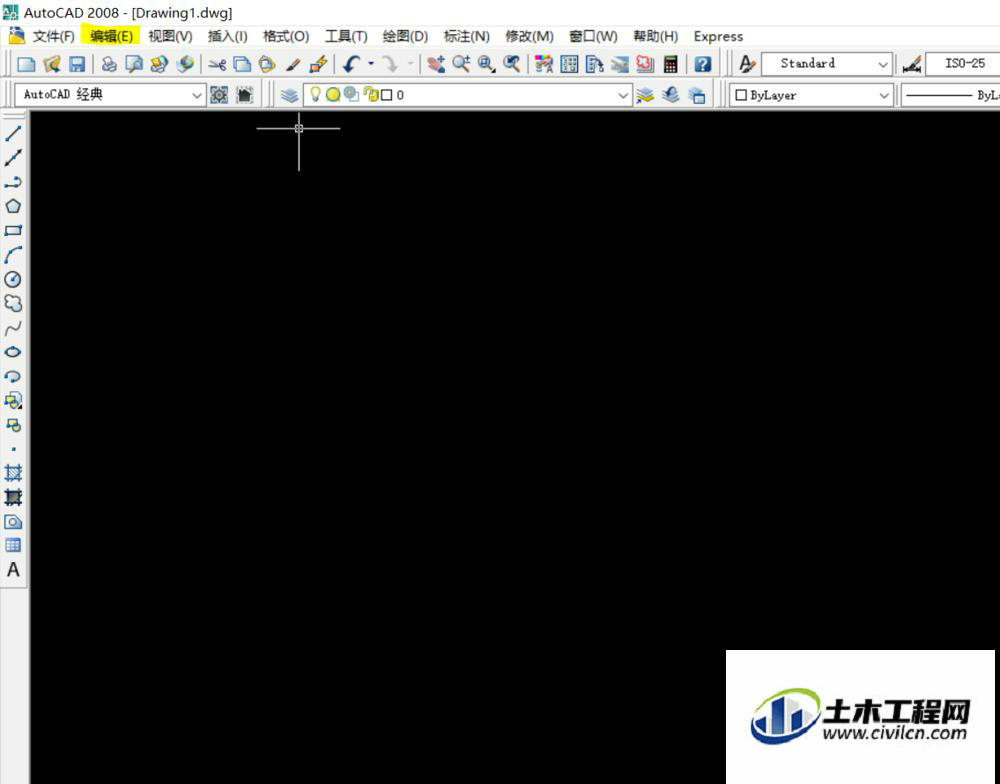
Task: Open the 视图(V) menu
Action: [170, 36]
